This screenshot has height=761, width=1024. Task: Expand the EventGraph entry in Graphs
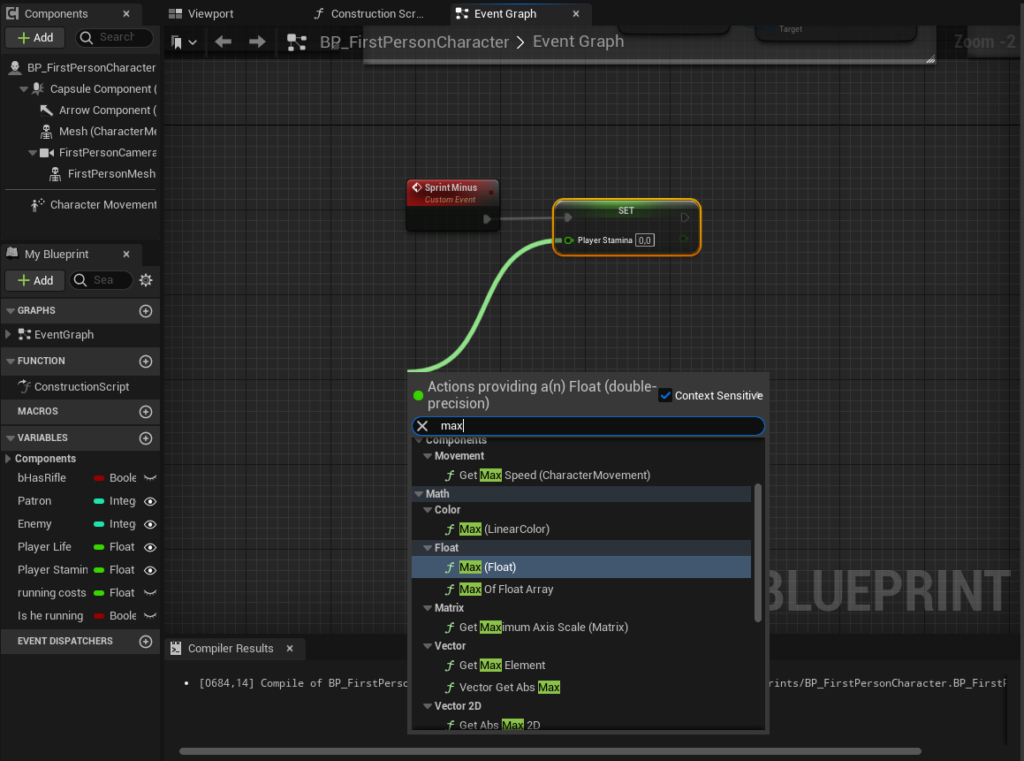point(9,335)
